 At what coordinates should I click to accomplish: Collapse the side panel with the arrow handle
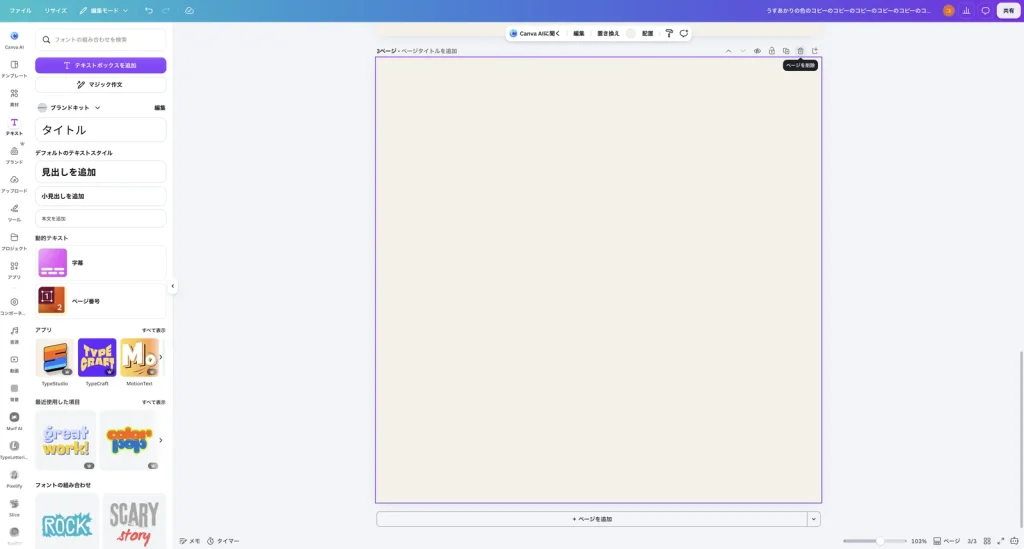point(172,286)
